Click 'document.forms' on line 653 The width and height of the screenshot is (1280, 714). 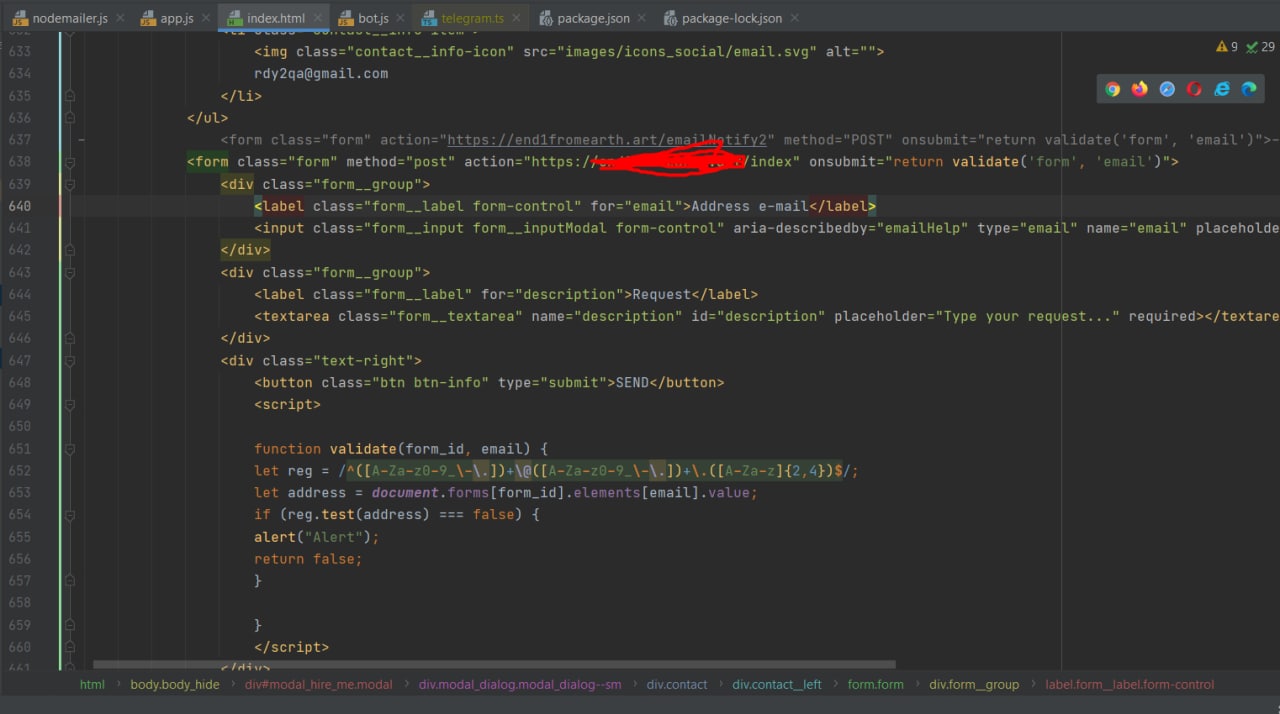click(430, 492)
